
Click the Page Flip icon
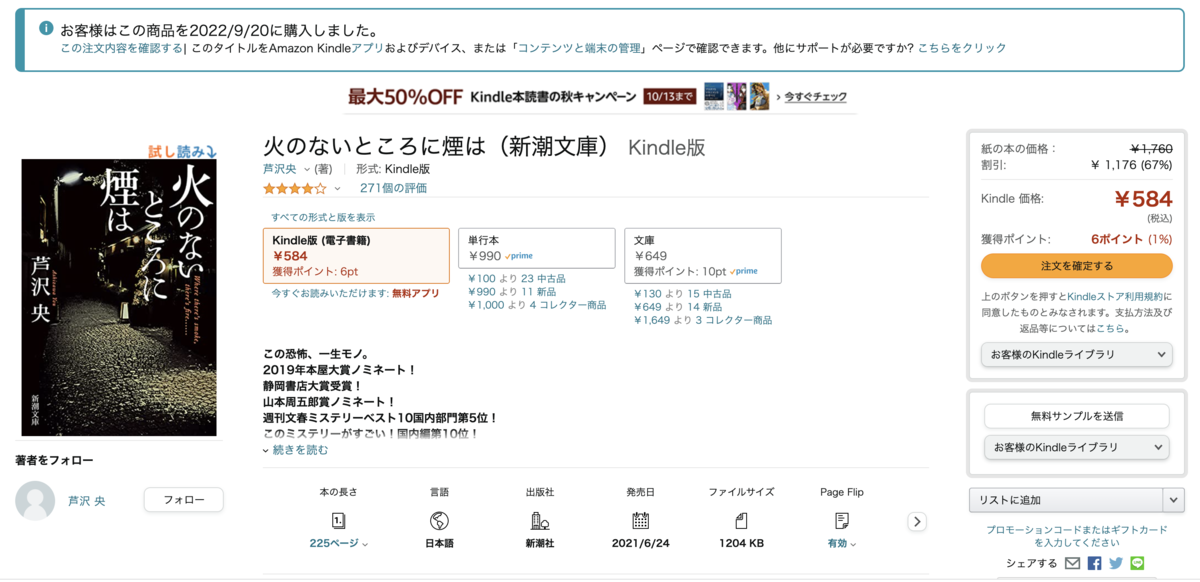click(841, 521)
